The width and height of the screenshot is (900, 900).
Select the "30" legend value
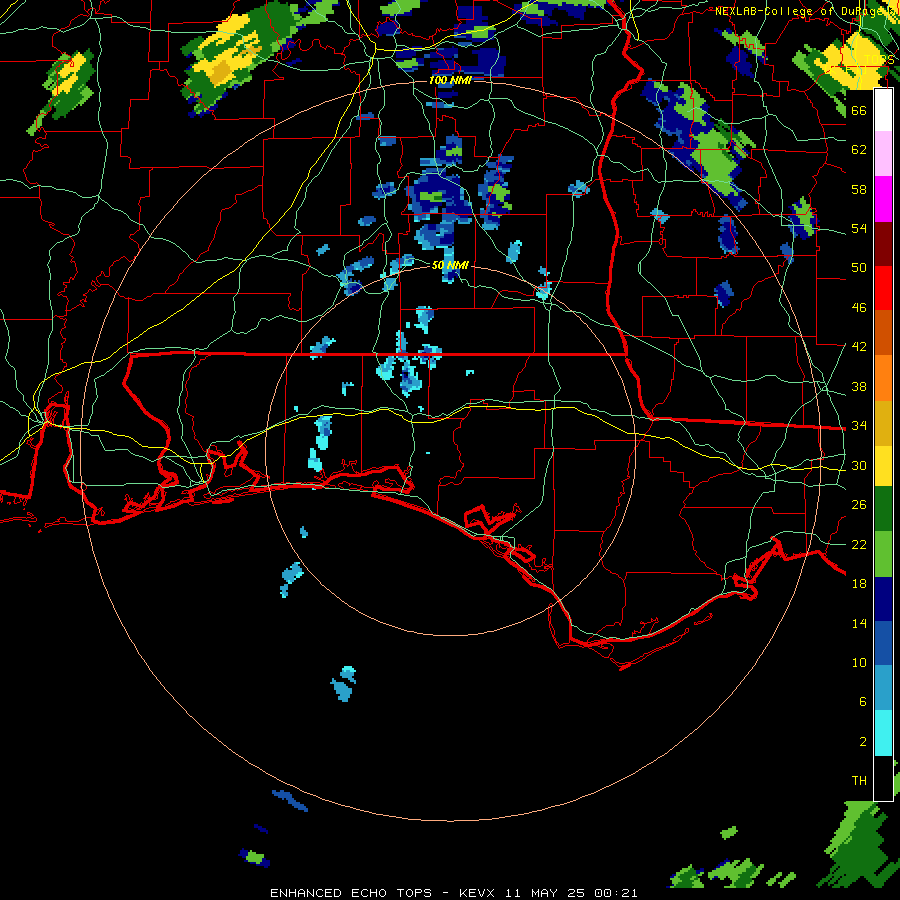point(859,465)
